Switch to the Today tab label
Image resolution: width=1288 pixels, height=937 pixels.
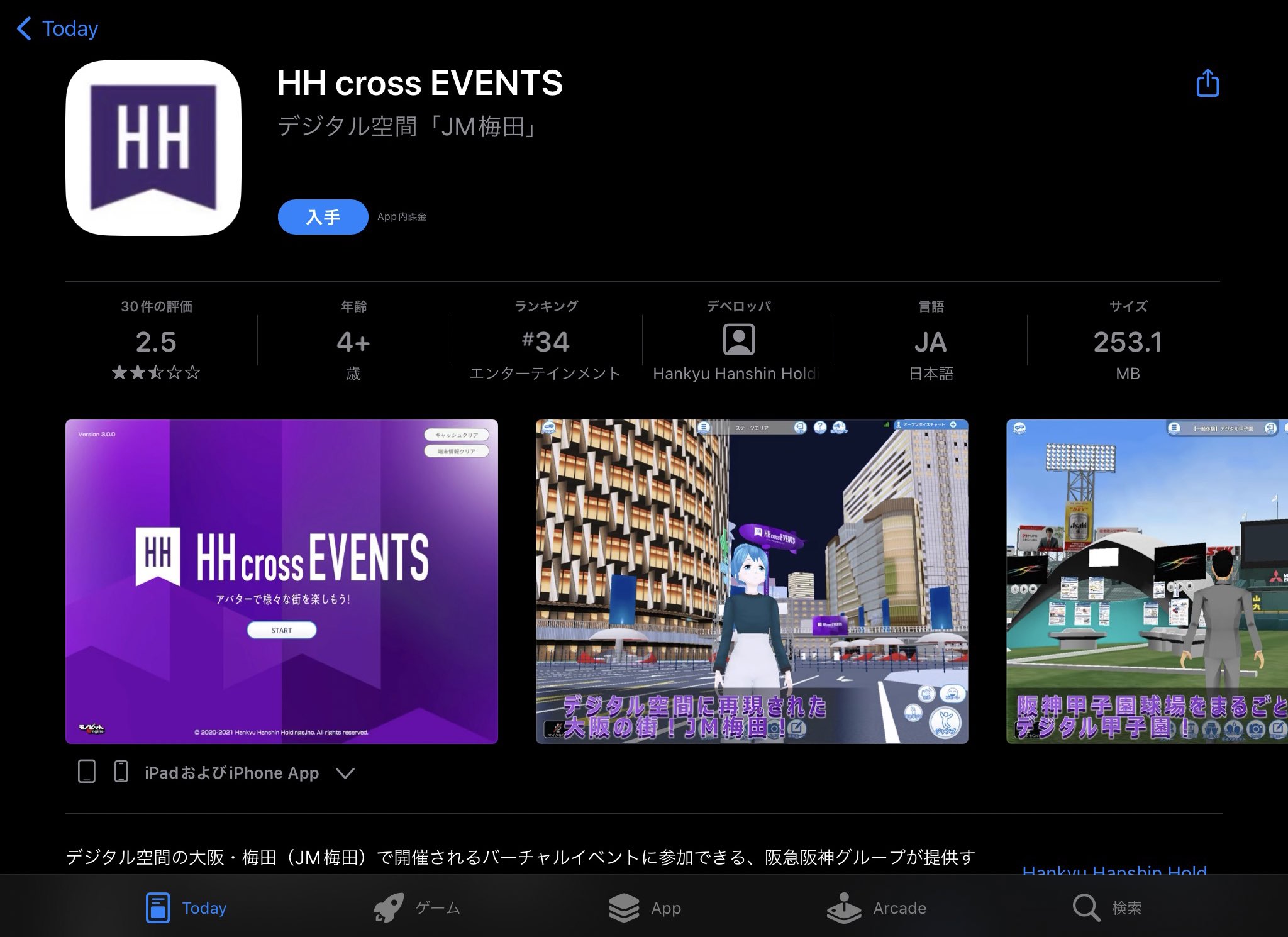pyautogui.click(x=204, y=908)
